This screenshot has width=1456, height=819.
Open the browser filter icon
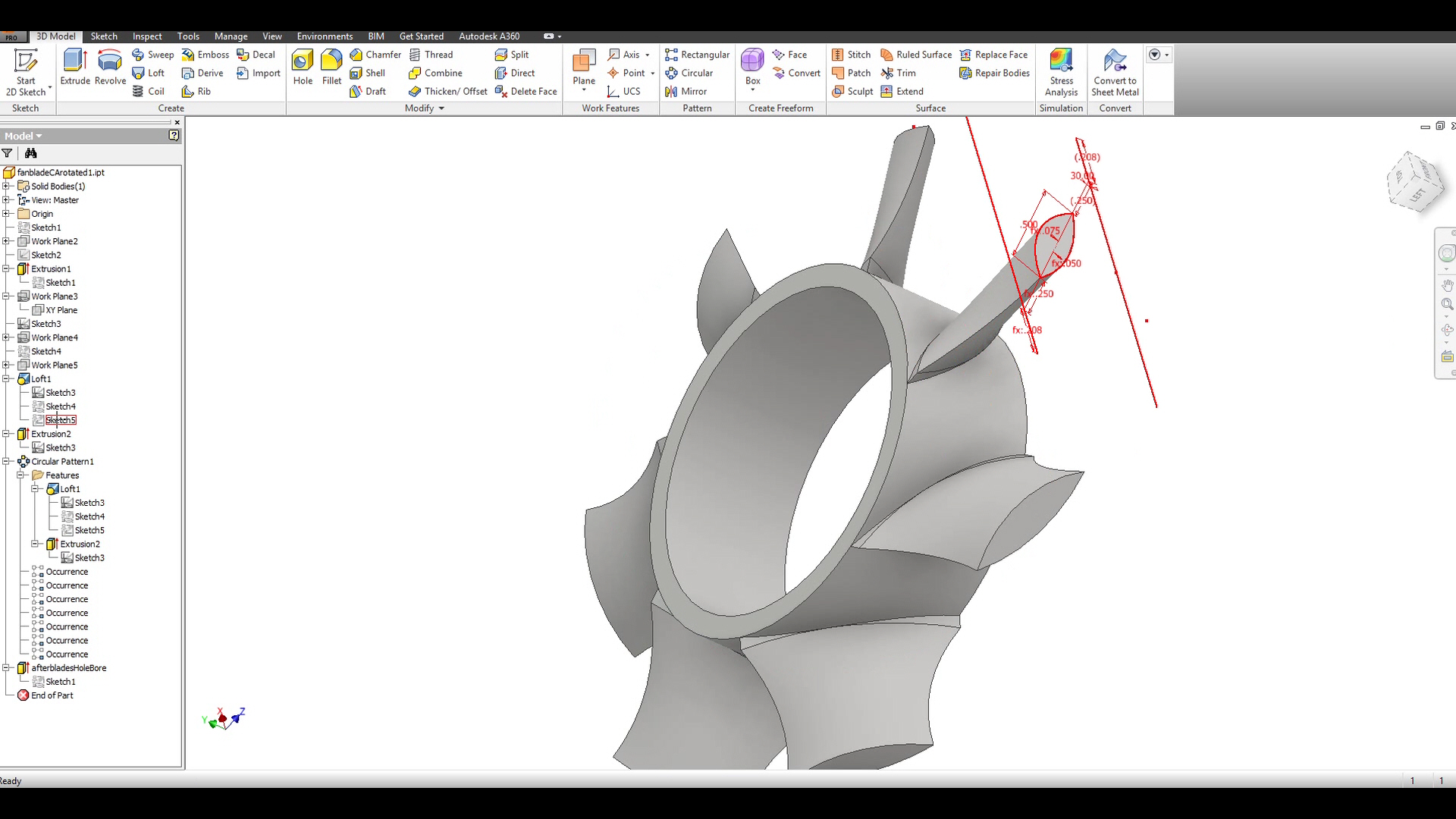click(x=8, y=153)
